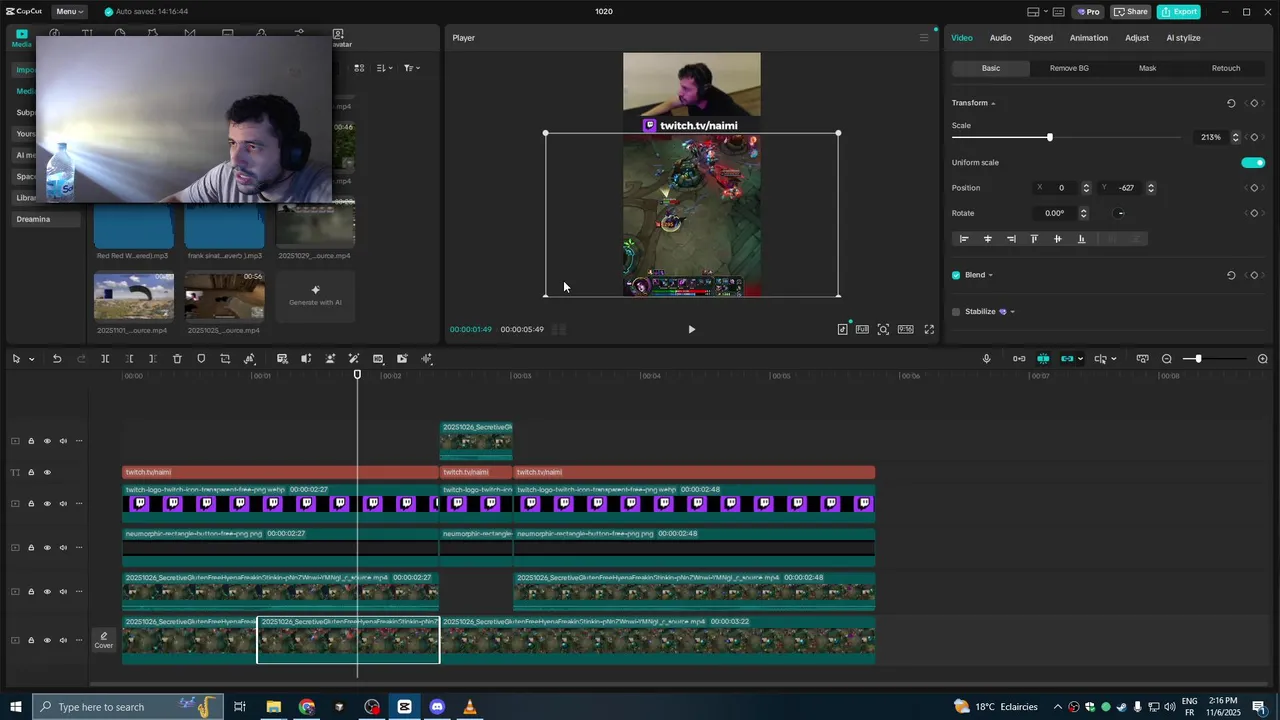
Task: Click the Pro button
Action: click(x=1088, y=12)
